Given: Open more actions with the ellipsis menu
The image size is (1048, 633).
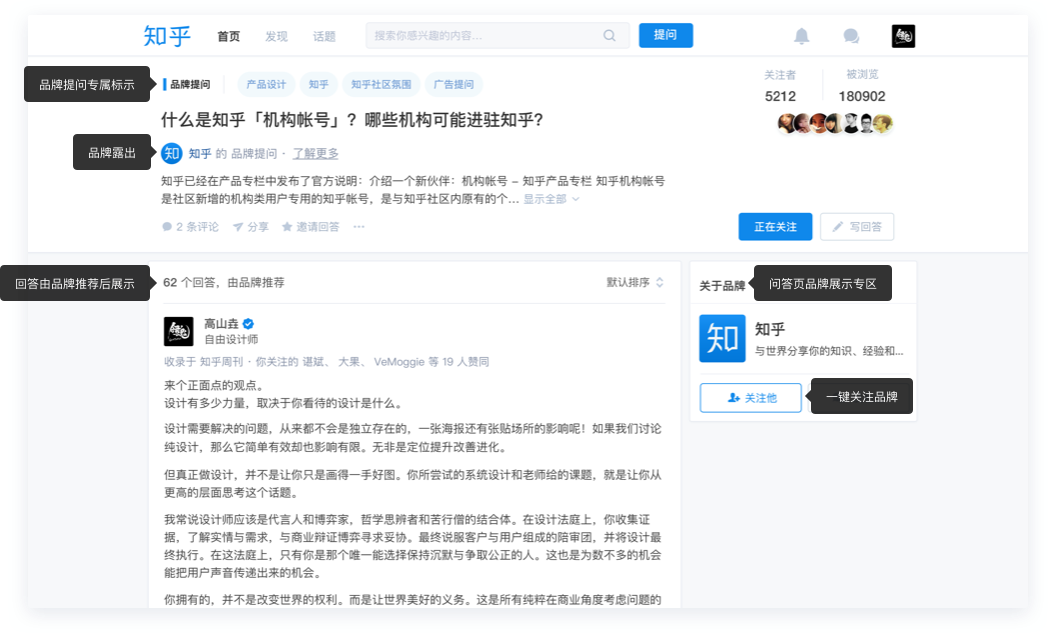Looking at the screenshot, I should [x=358, y=226].
